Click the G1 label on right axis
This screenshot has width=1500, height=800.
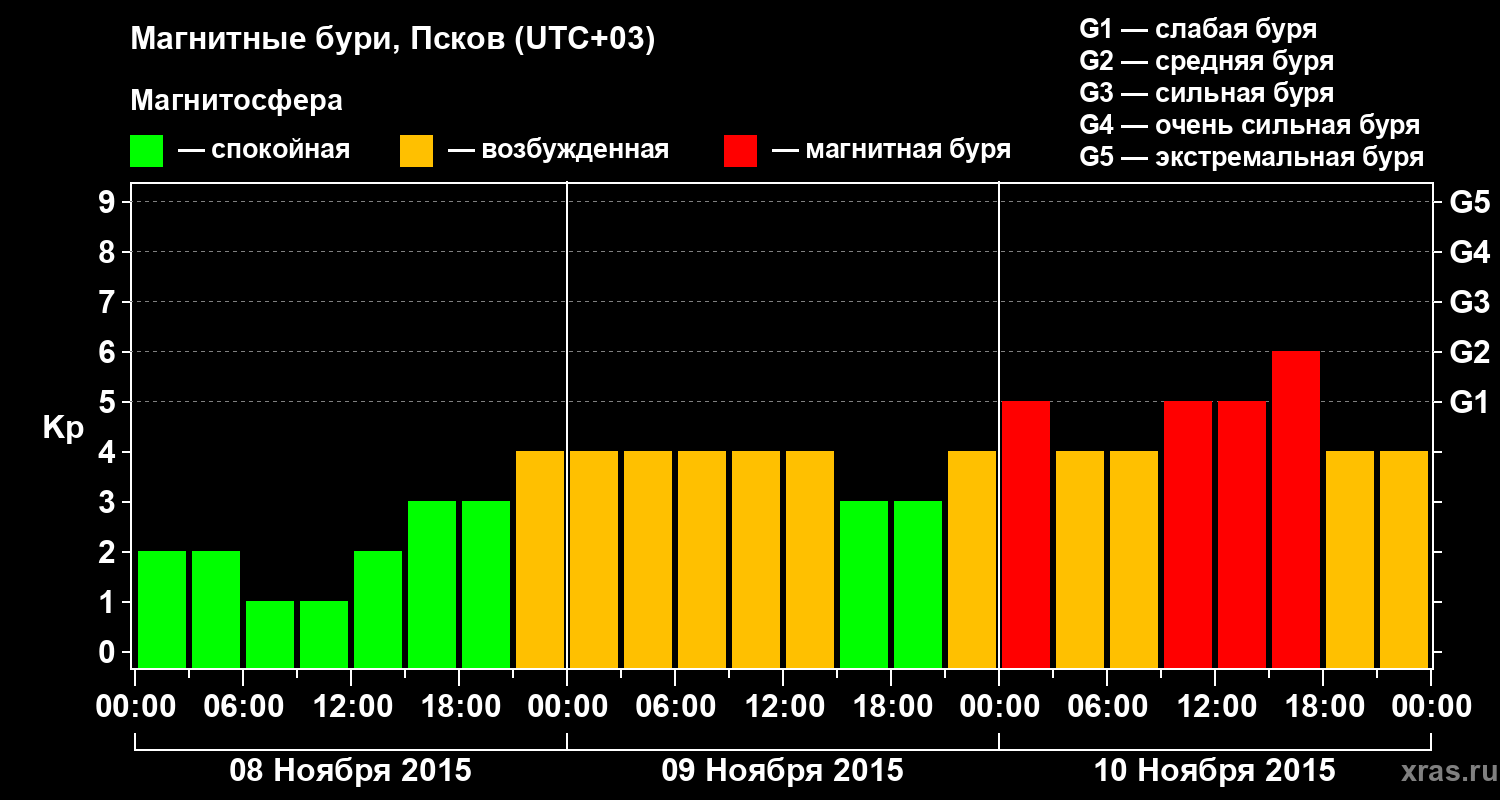click(1469, 402)
